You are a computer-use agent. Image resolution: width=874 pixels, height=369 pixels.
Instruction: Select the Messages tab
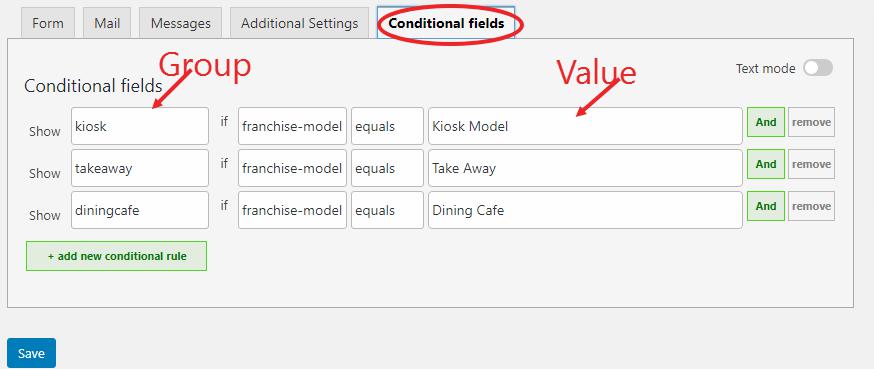(181, 23)
